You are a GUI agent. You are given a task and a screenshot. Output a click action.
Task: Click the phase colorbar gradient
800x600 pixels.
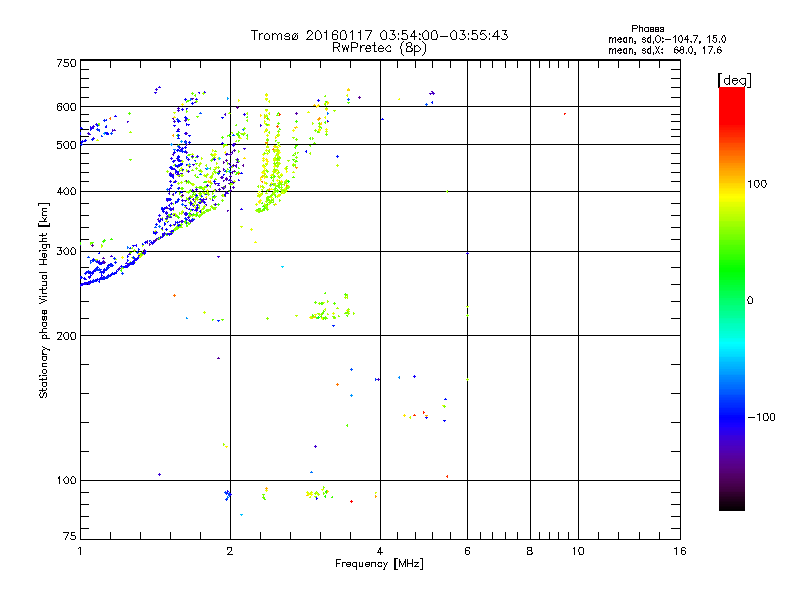pyautogui.click(x=732, y=298)
